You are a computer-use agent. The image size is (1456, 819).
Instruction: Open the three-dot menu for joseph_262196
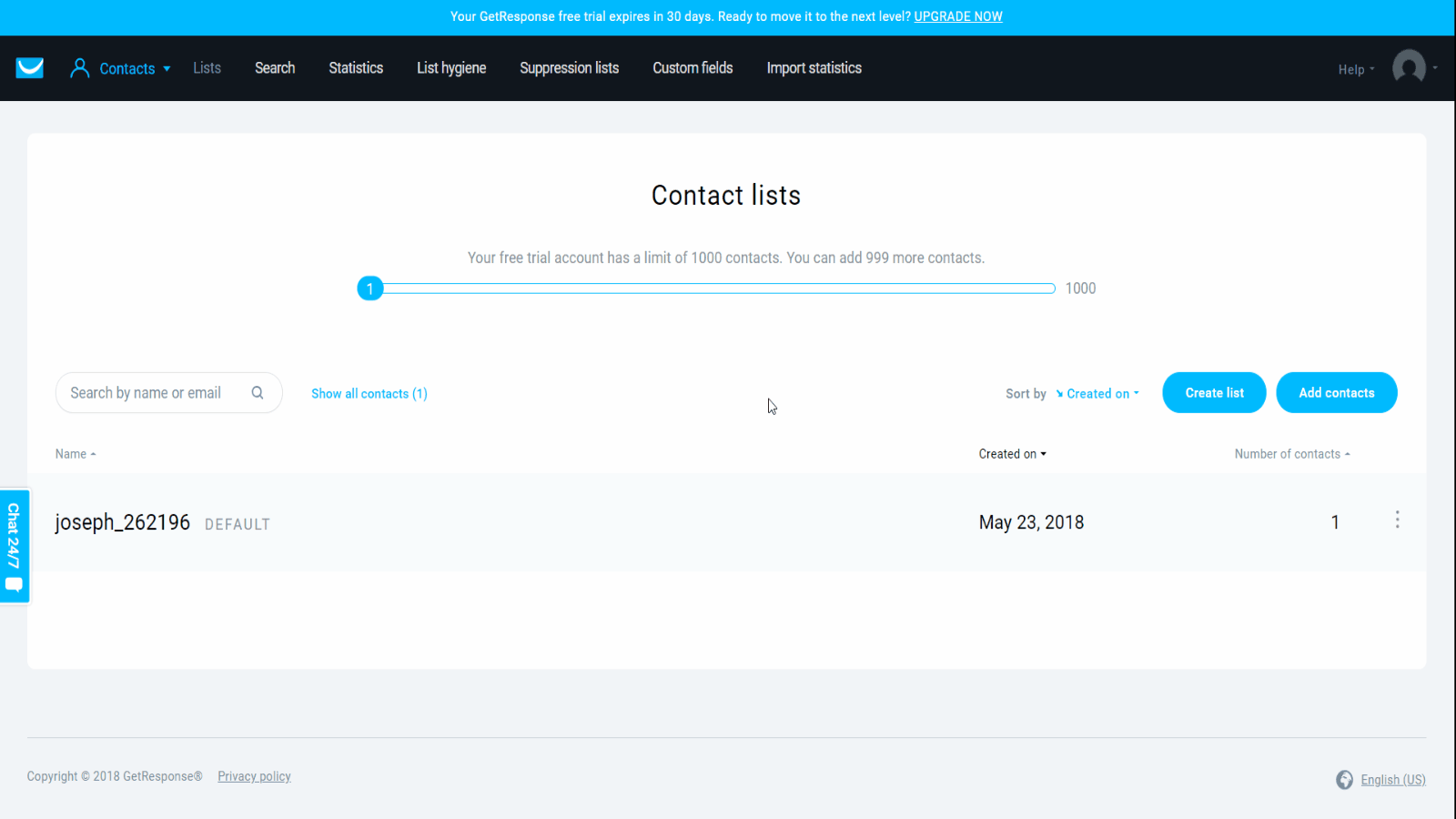click(x=1397, y=520)
